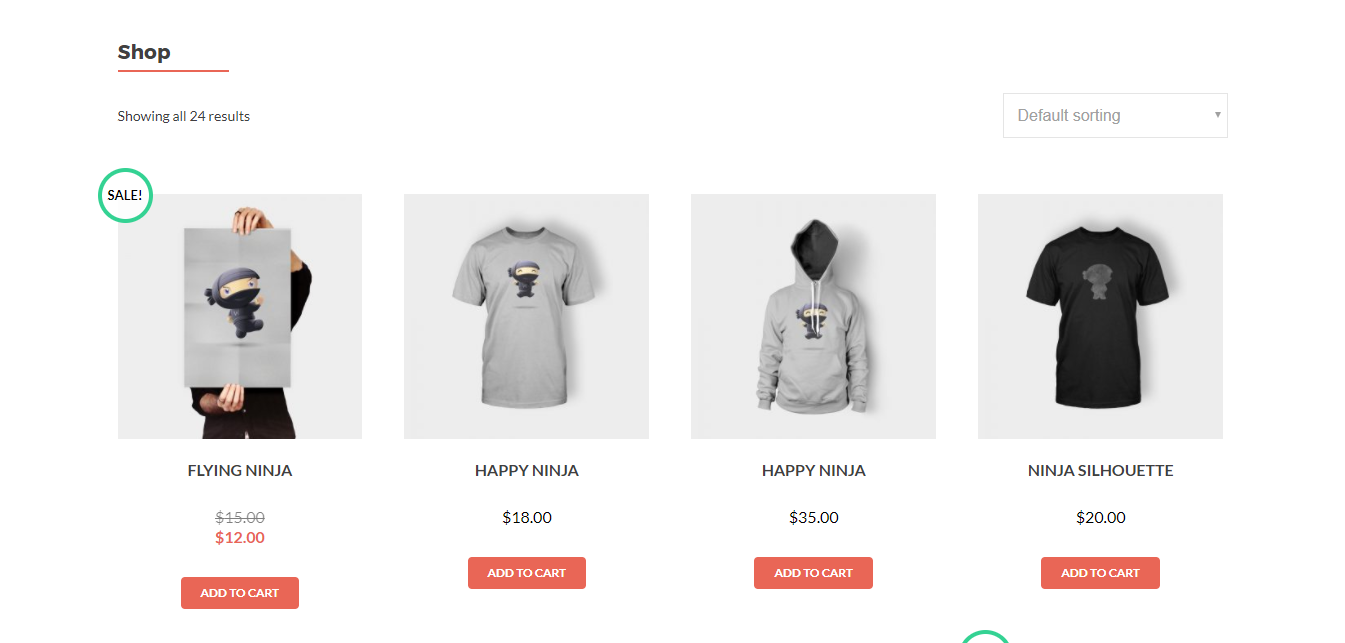This screenshot has width=1345, height=643.
Task: Click the Flying Ninja product title
Action: pos(240,470)
